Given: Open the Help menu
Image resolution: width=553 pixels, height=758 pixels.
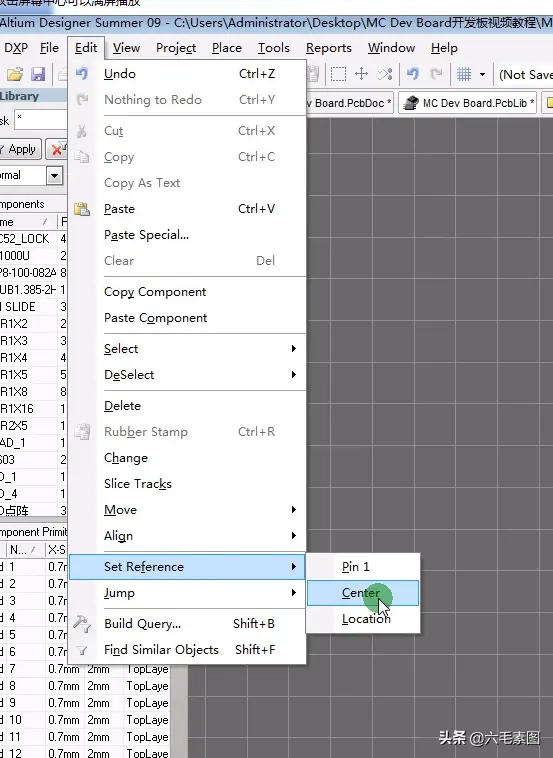Looking at the screenshot, I should pos(444,48).
